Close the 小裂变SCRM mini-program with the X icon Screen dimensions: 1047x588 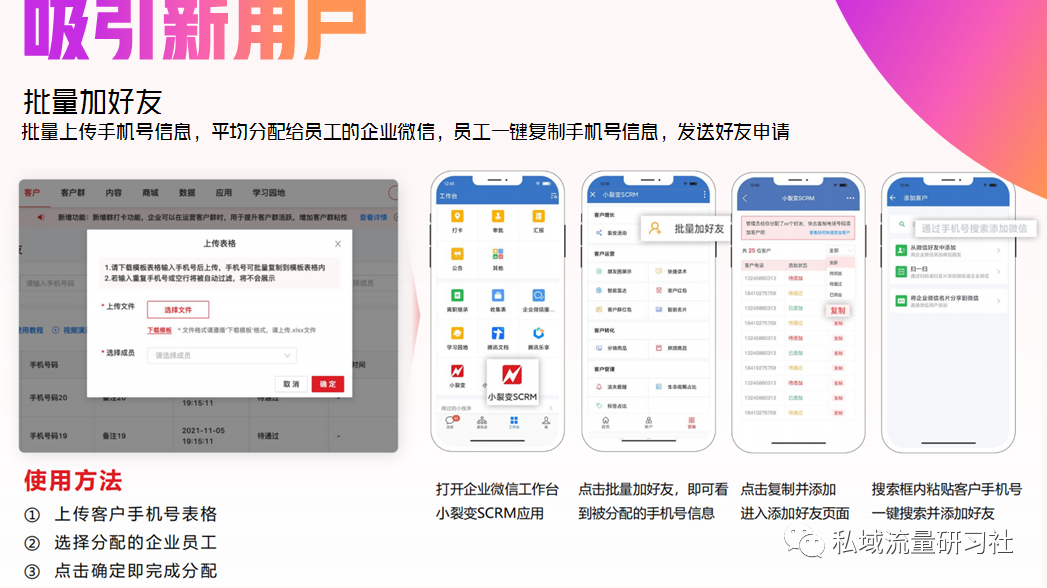pyautogui.click(x=592, y=195)
